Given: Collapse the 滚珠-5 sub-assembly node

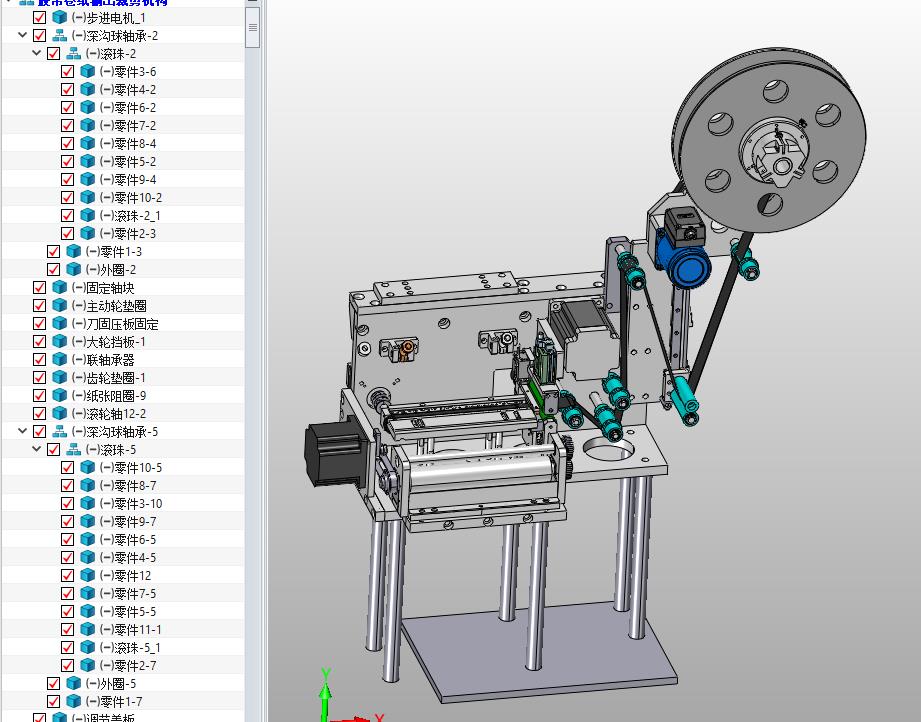Looking at the screenshot, I should point(36,449).
